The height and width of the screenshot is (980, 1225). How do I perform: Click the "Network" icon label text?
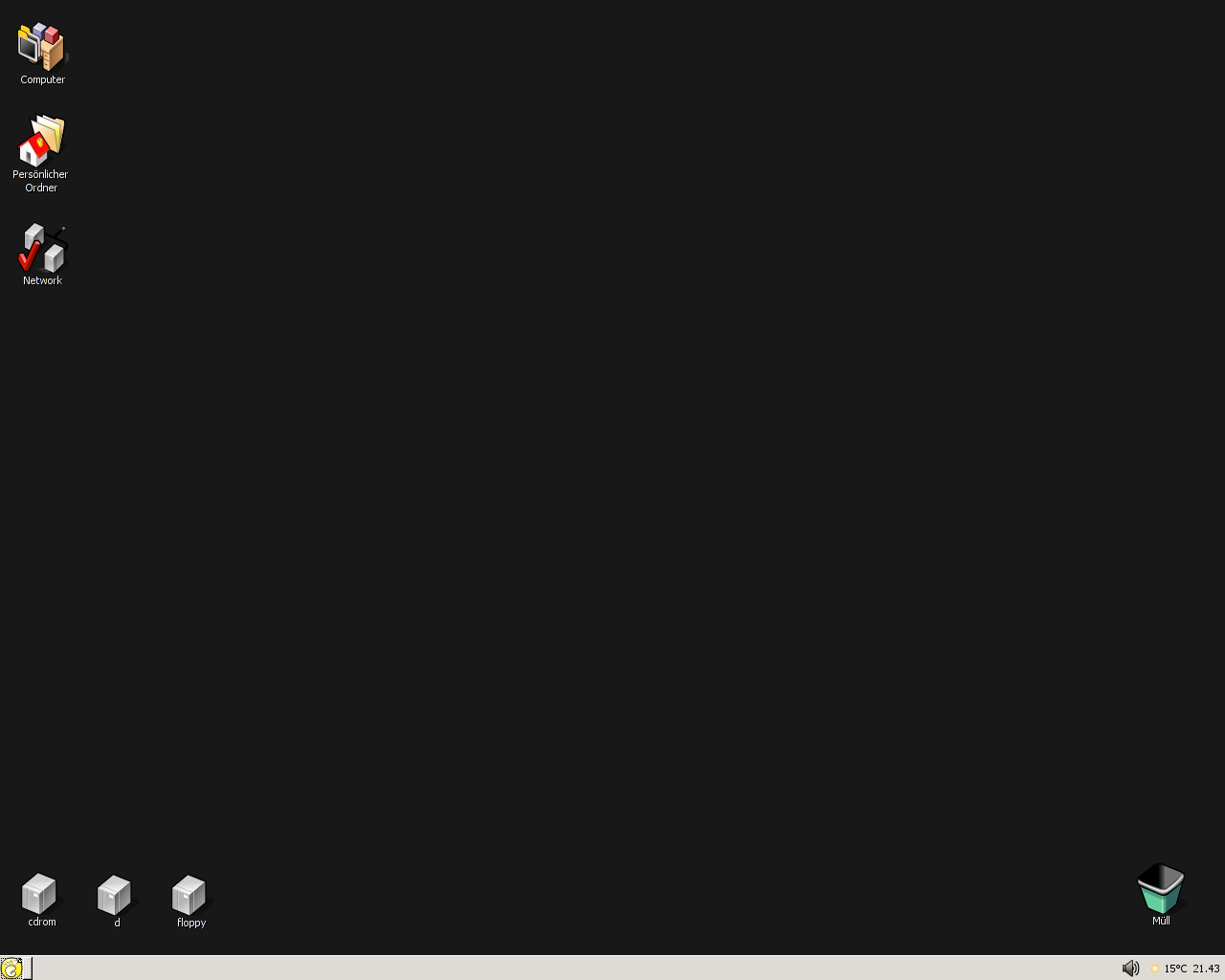[x=42, y=280]
